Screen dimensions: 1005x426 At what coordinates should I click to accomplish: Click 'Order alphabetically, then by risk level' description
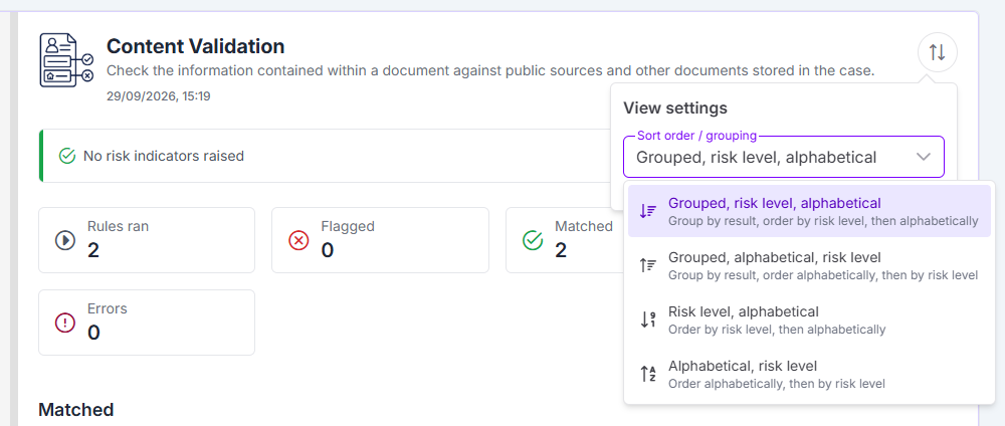777,384
